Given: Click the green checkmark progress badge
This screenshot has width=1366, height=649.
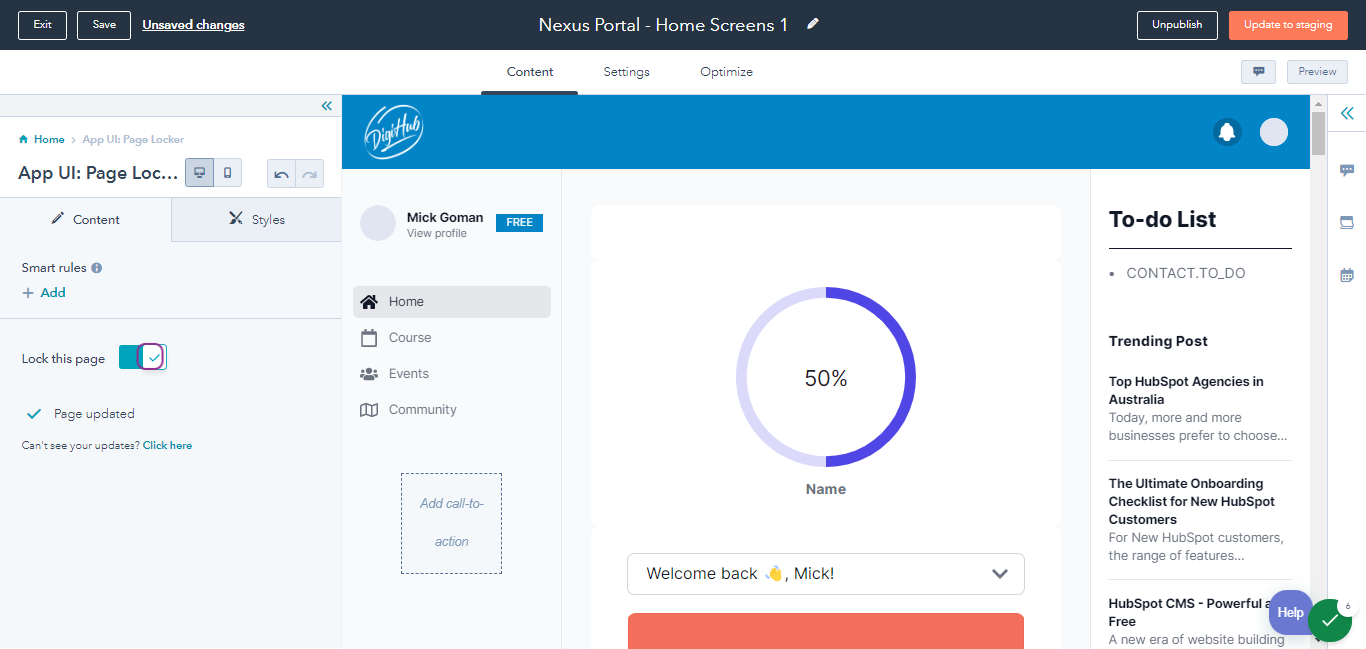Looking at the screenshot, I should click(1330, 621).
